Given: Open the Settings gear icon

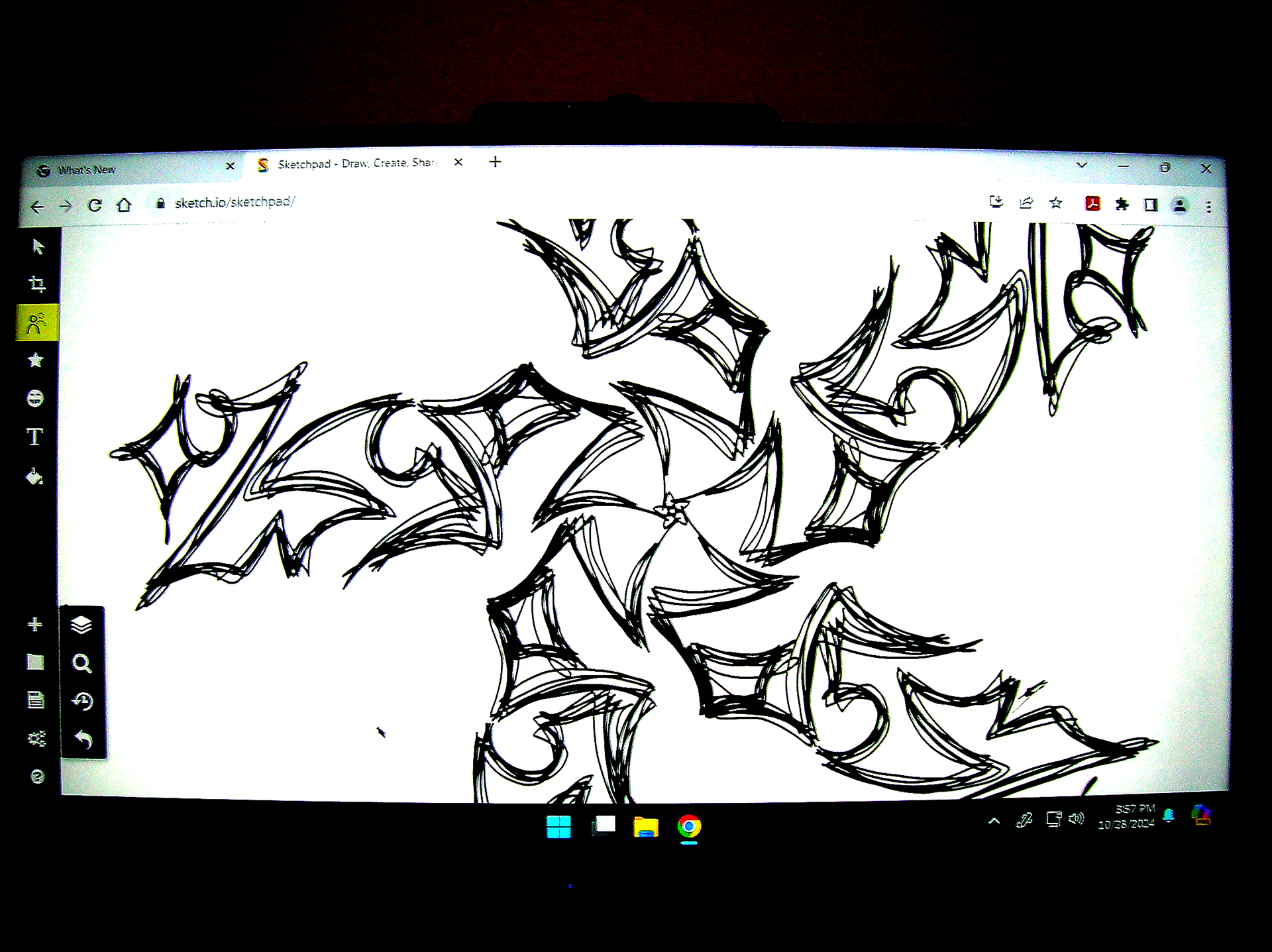Looking at the screenshot, I should click(36, 738).
